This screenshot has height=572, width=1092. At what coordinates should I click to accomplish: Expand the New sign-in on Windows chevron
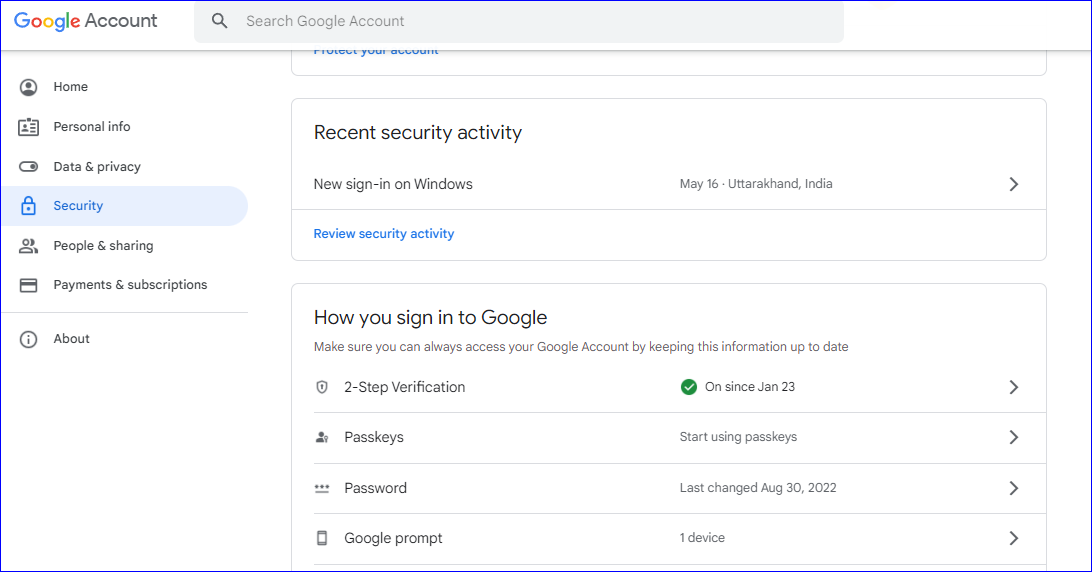pyautogui.click(x=1014, y=184)
